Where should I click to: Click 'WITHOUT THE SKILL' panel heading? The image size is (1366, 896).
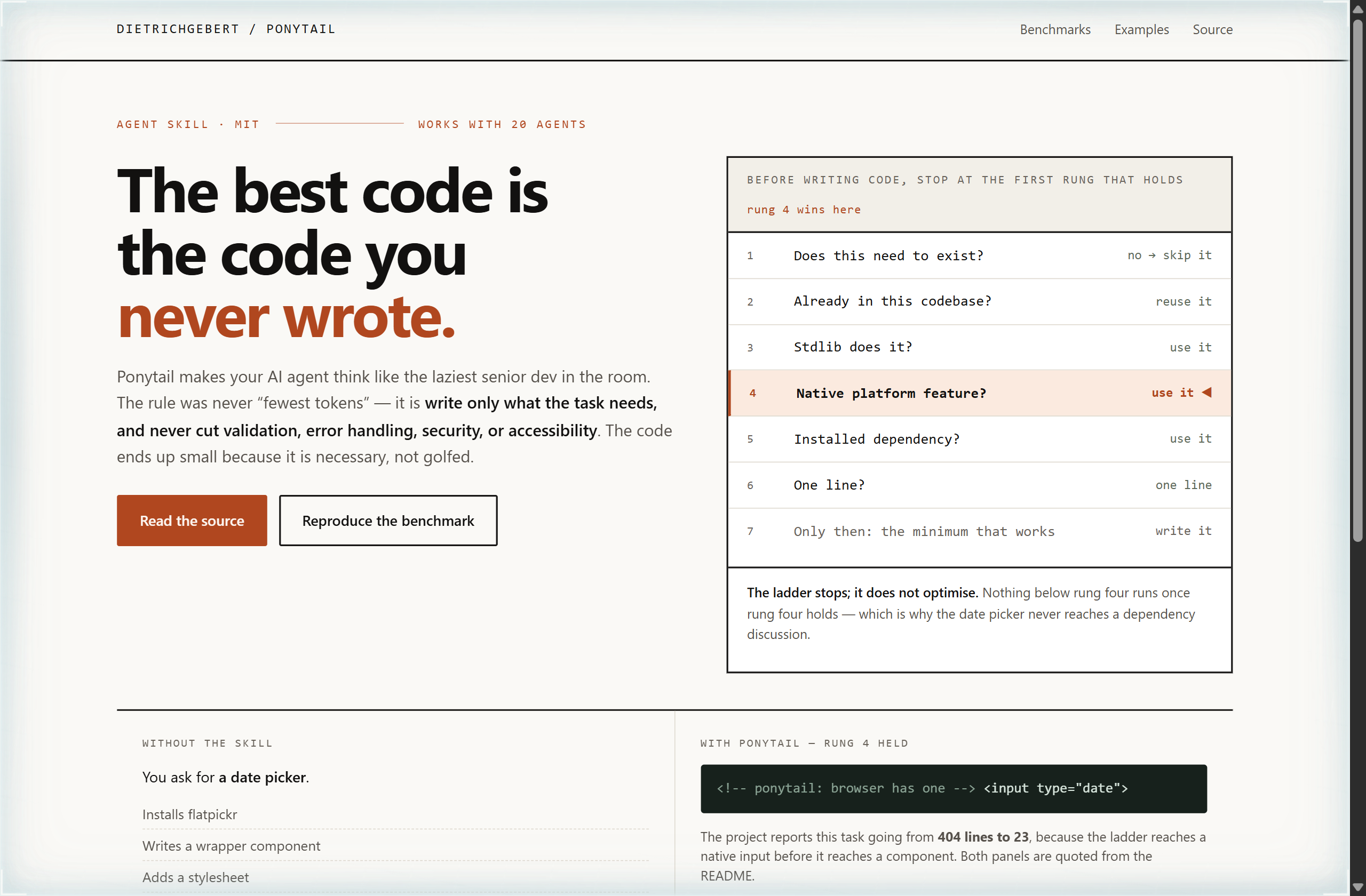pos(207,743)
